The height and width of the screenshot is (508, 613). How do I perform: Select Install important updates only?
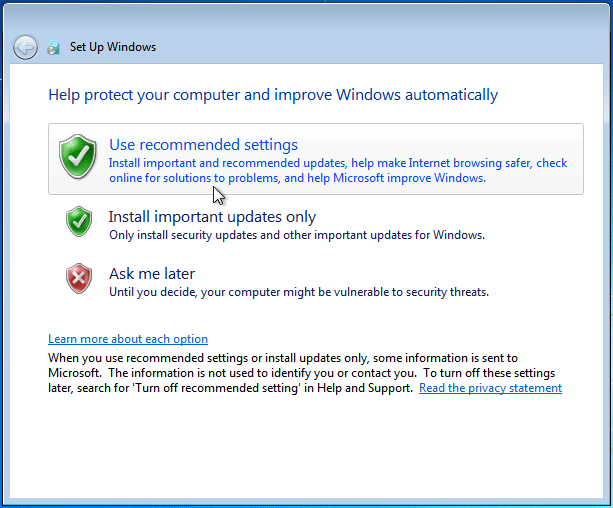pyautogui.click(x=212, y=216)
